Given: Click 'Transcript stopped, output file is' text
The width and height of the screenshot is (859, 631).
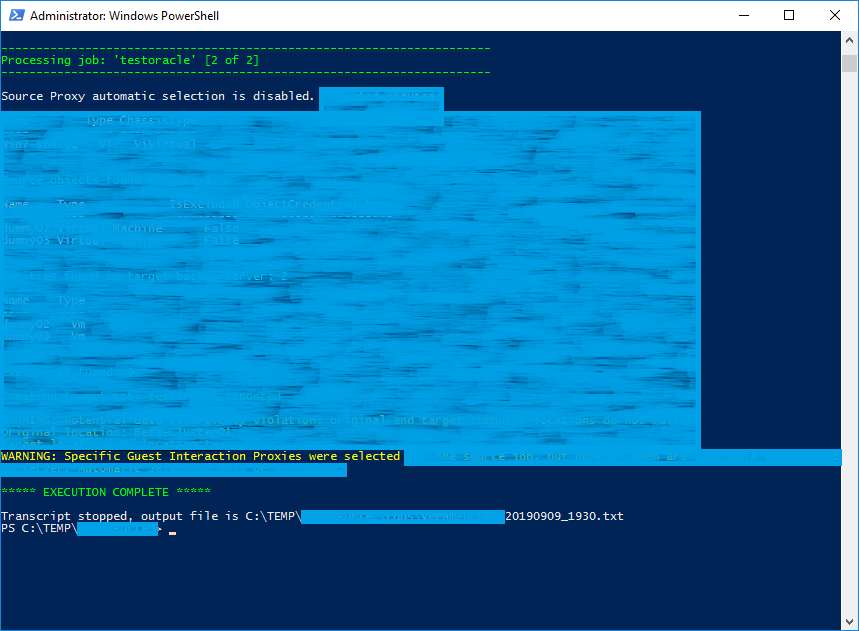Looking at the screenshot, I should (x=121, y=516).
